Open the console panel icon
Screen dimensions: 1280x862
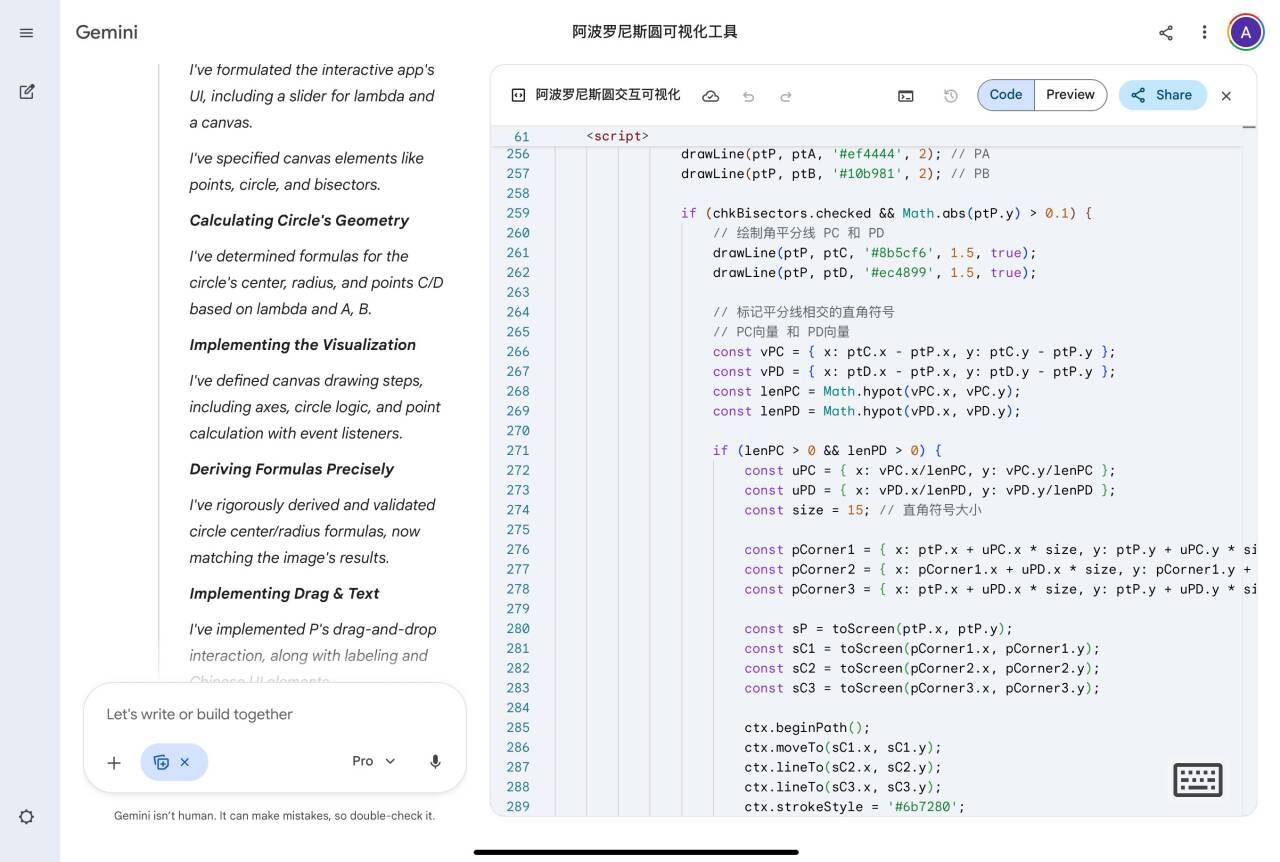point(906,96)
